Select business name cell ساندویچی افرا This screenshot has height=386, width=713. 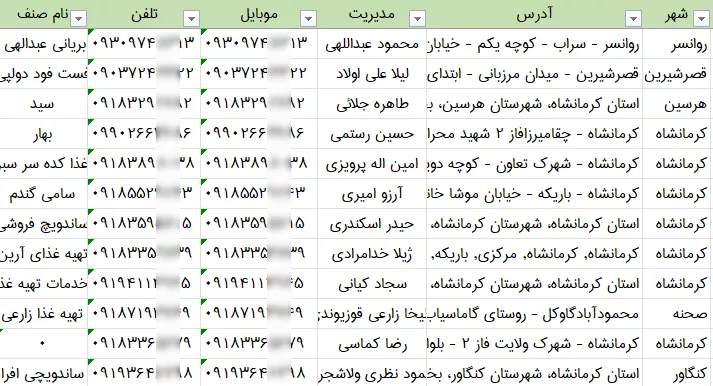(x=44, y=373)
